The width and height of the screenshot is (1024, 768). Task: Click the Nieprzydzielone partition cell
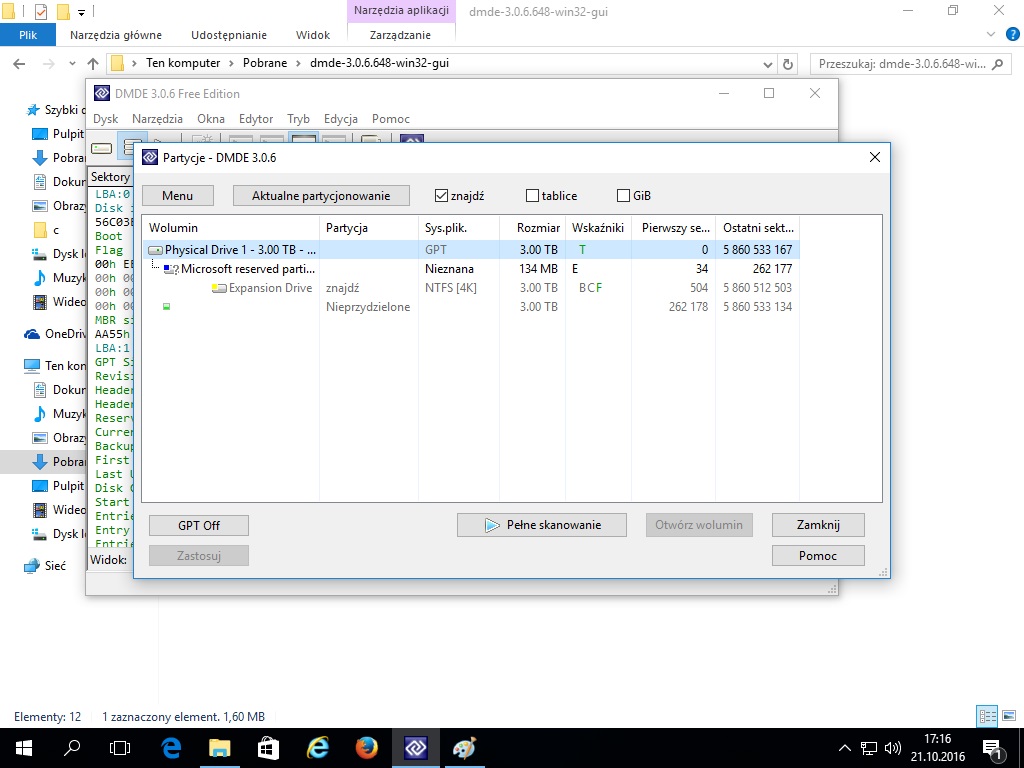[x=368, y=307]
